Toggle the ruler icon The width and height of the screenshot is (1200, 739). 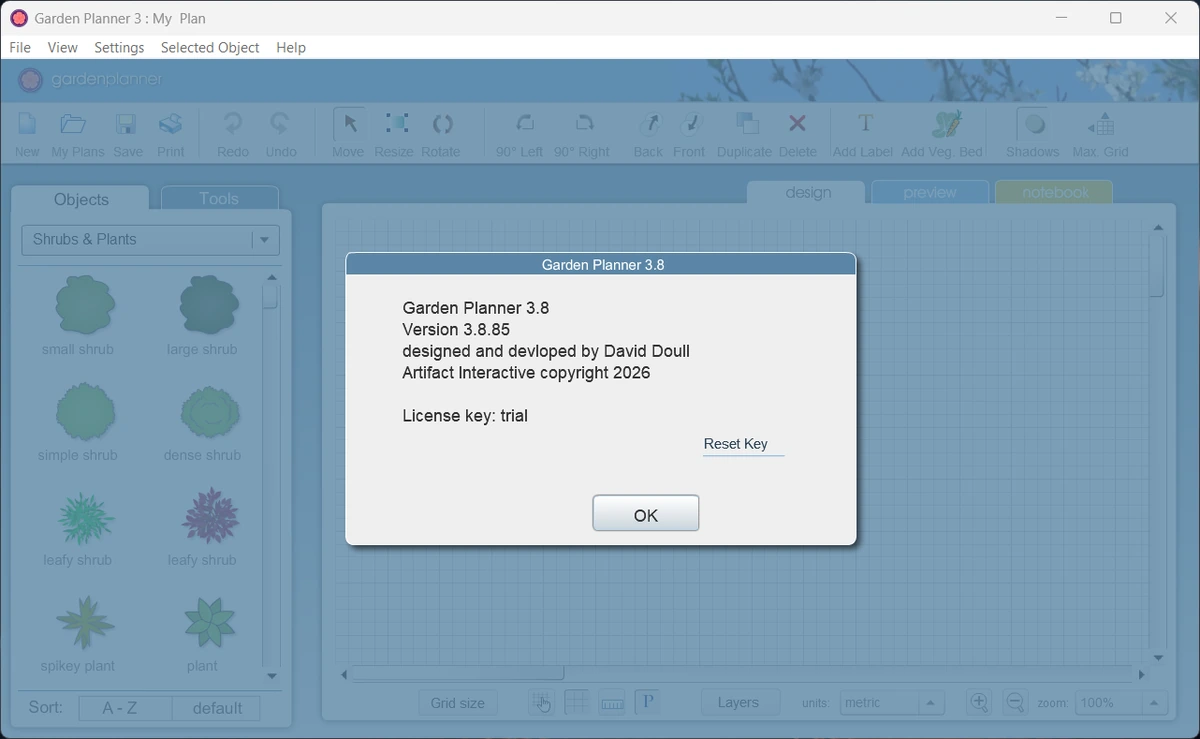[612, 703]
